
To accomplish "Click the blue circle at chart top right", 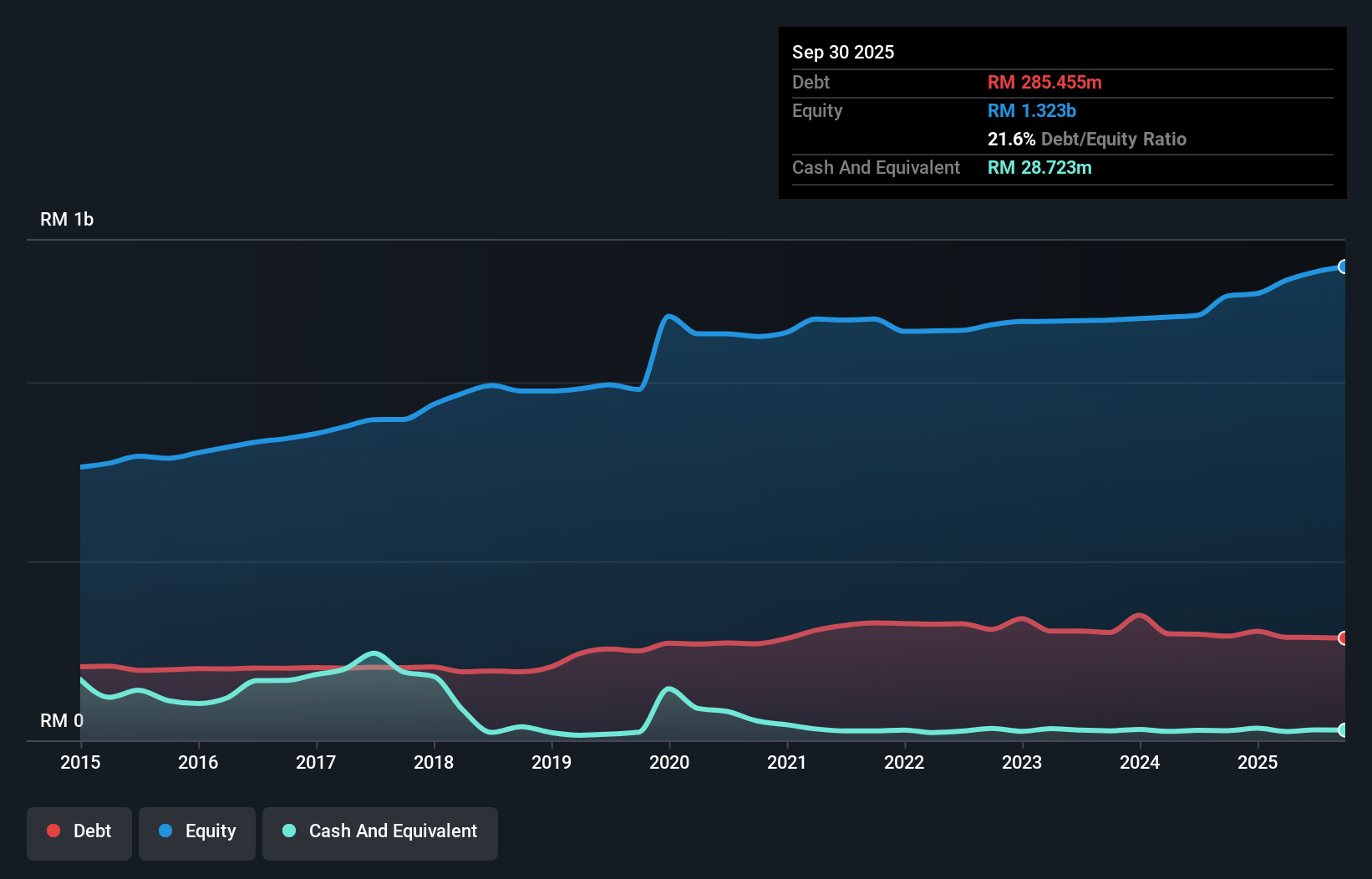I will [x=1343, y=267].
